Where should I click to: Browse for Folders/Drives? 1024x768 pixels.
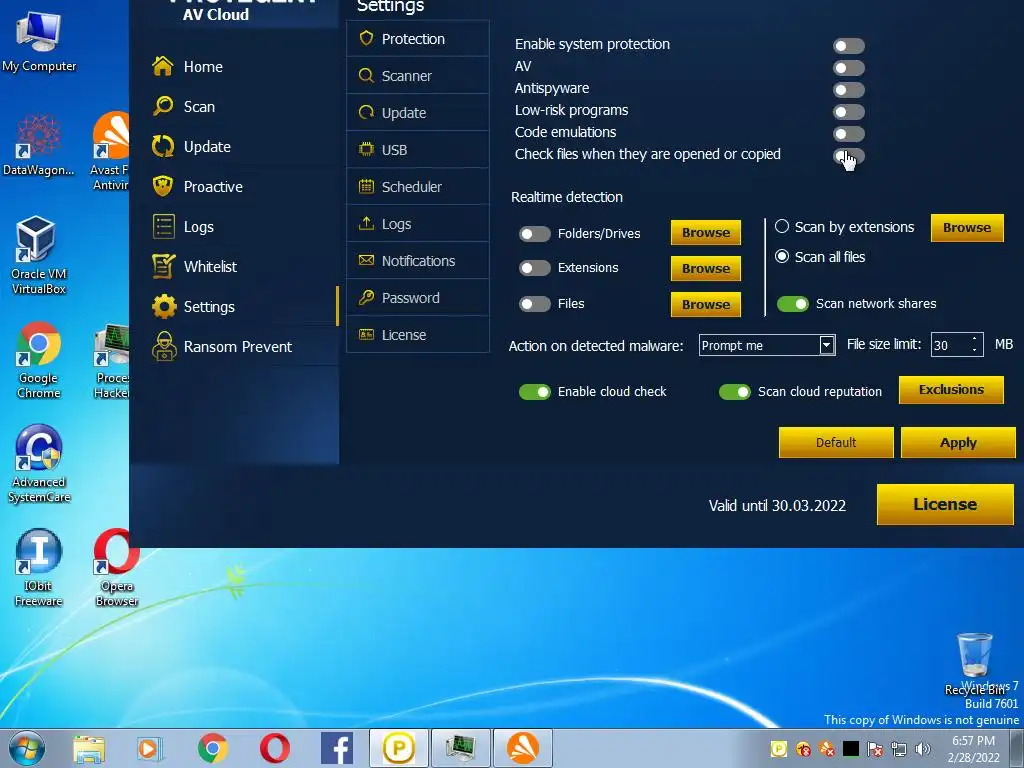(705, 232)
